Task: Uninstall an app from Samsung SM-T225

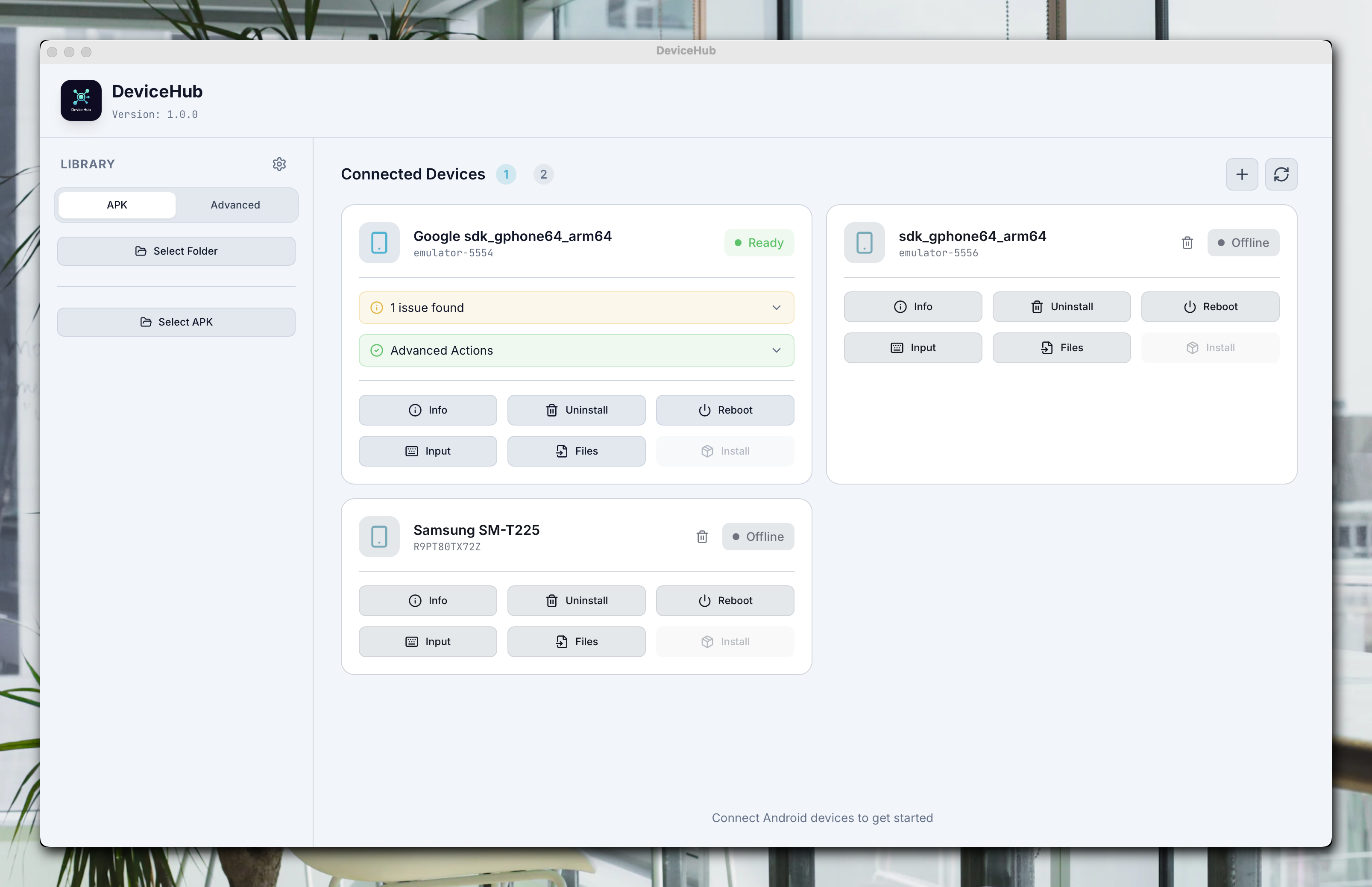Action: click(576, 600)
